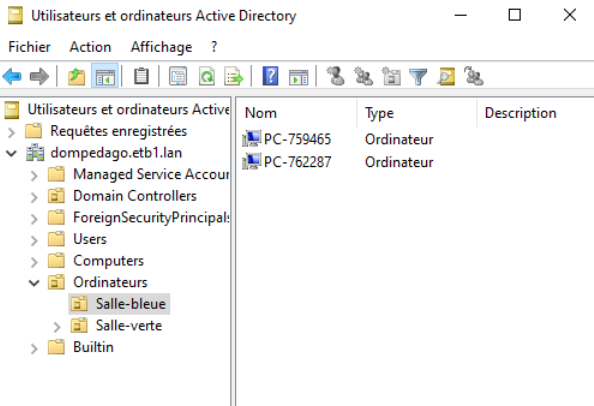594x406 pixels.
Task: Expand the Users container
Action: [x=34, y=240]
